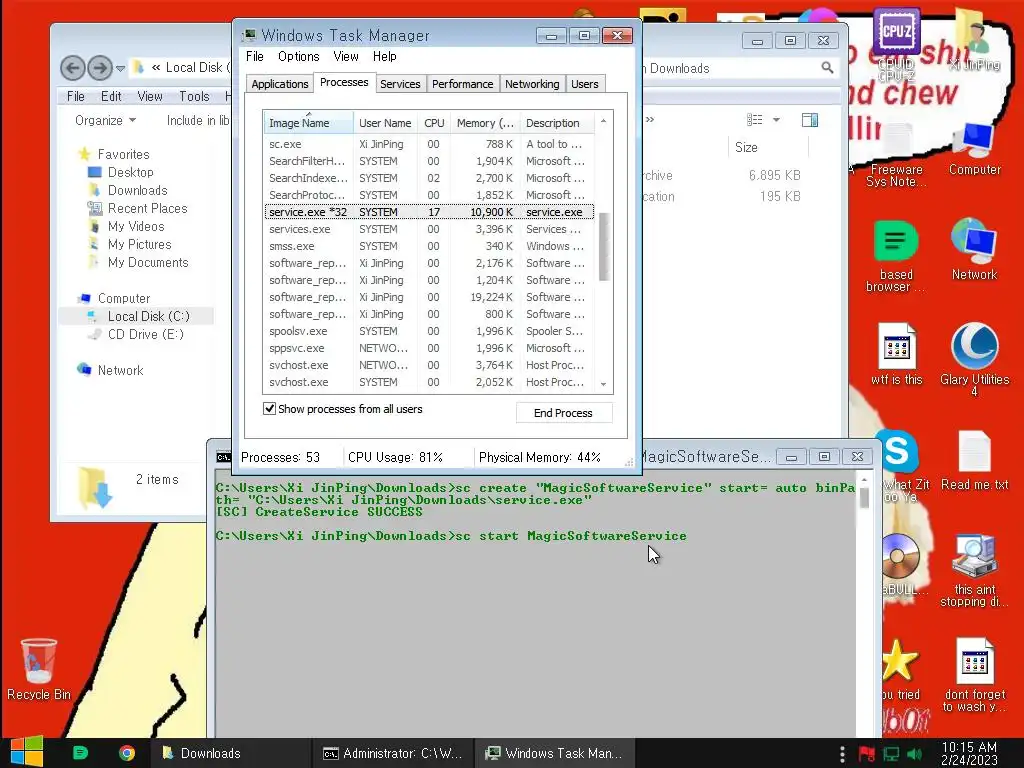Switch to the Applications tab
Screen dimensions: 1024x768
point(280,84)
